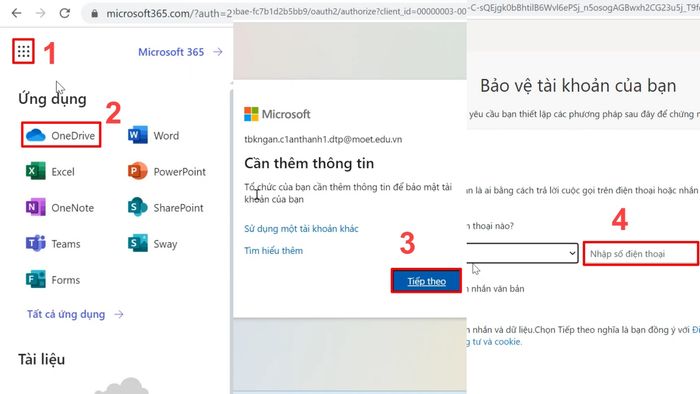Click the Microsoft logo in sign-in dialog
Viewport: 700px width, 394px height.
tap(277, 114)
